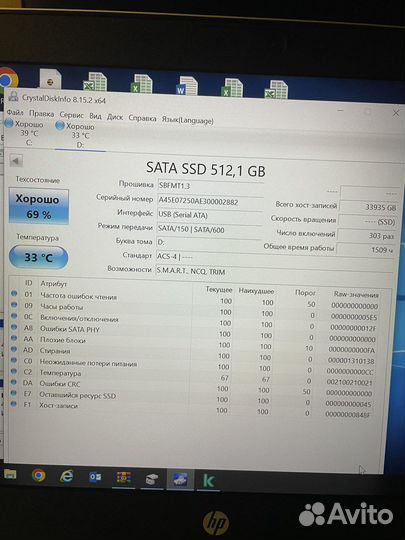Open the Word document on the desktop
Viewport: 405px width, 540px height.
coord(187,86)
